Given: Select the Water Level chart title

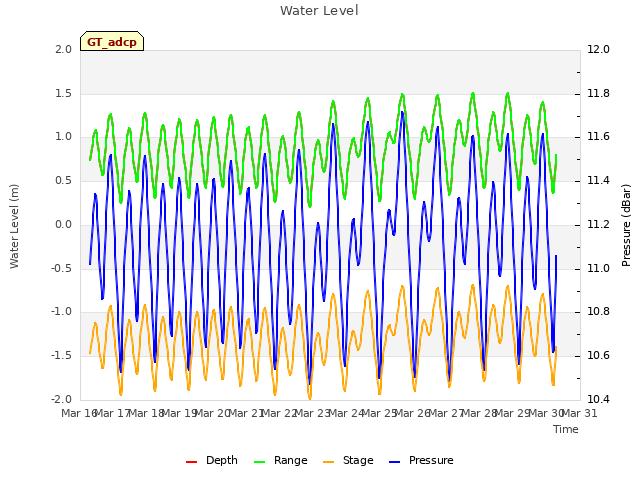Looking at the screenshot, I should coord(319,11).
